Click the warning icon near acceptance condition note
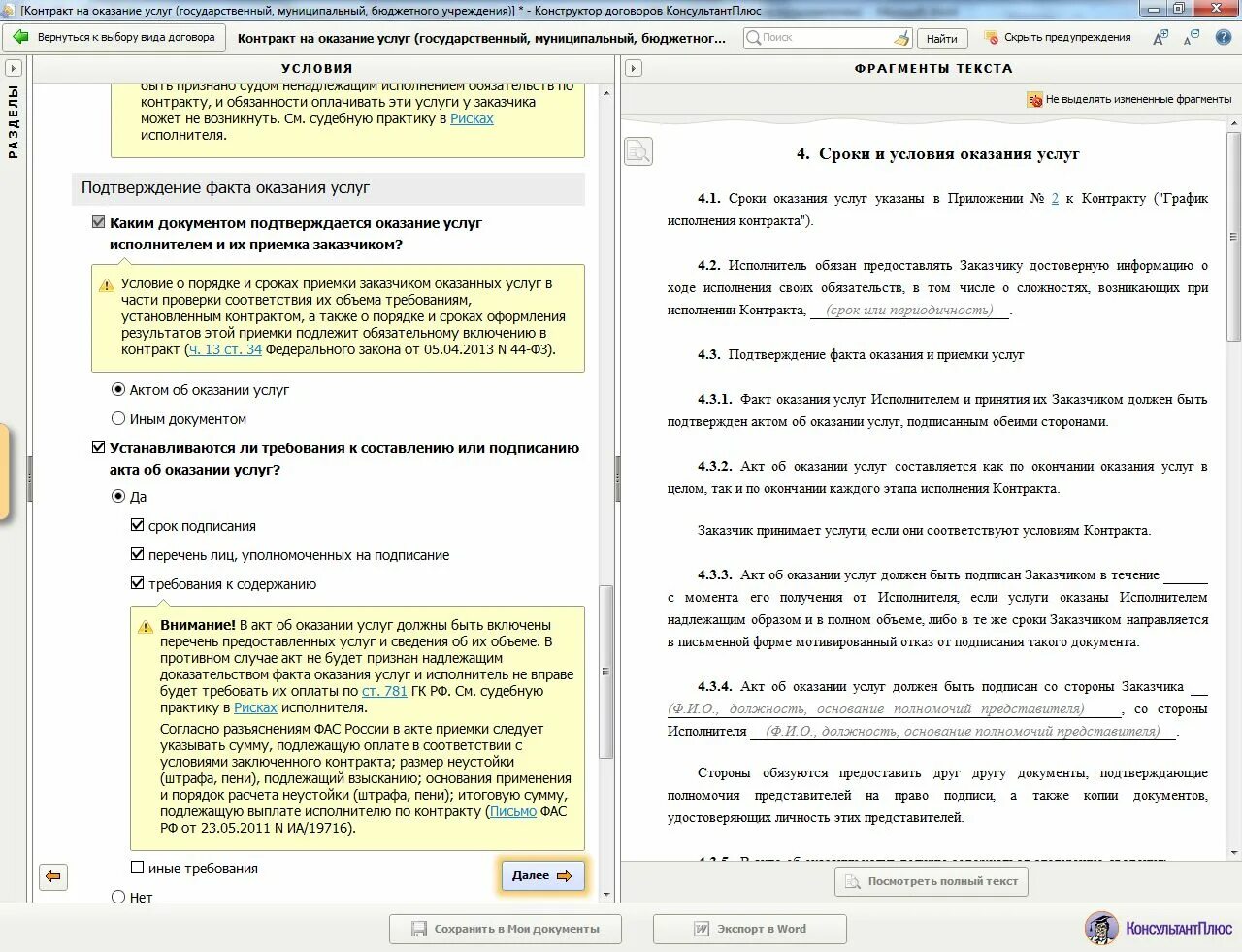Screen dimensions: 1242x952 pyautogui.click(x=106, y=285)
